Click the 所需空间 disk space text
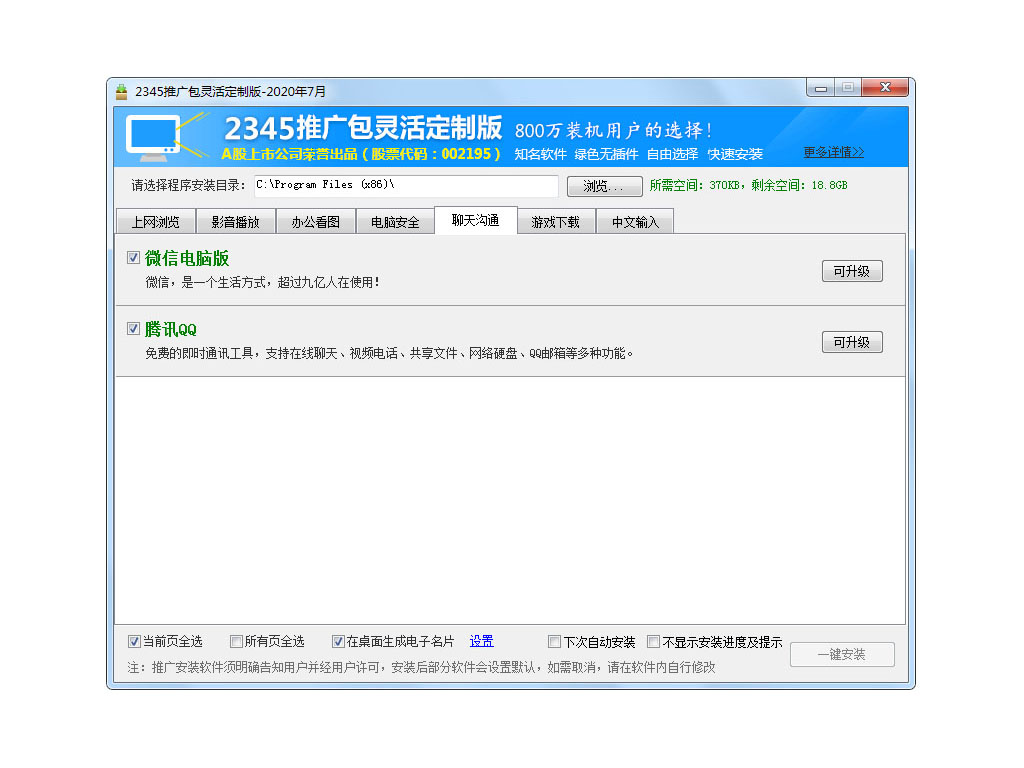 [748, 185]
